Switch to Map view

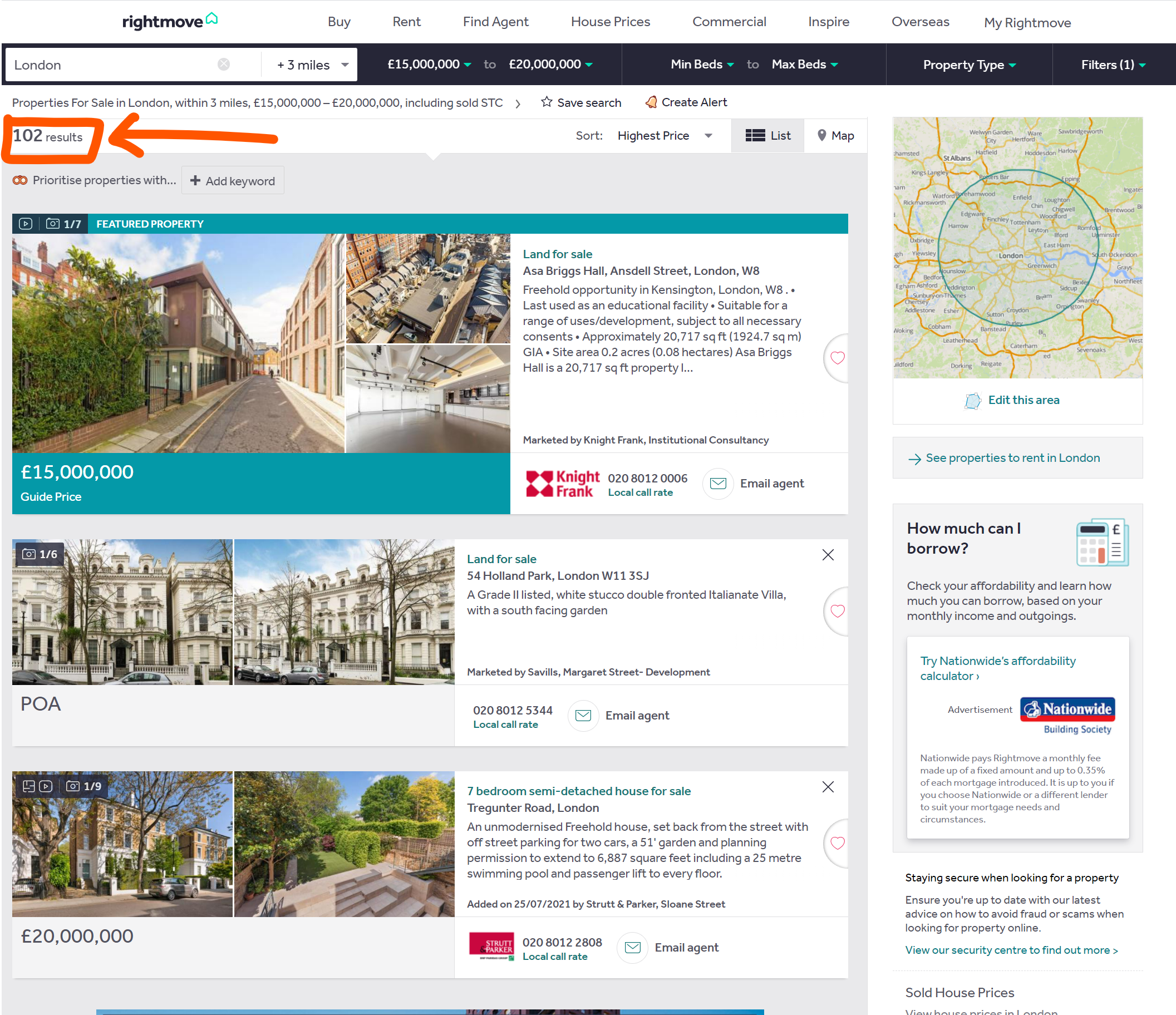tap(835, 136)
